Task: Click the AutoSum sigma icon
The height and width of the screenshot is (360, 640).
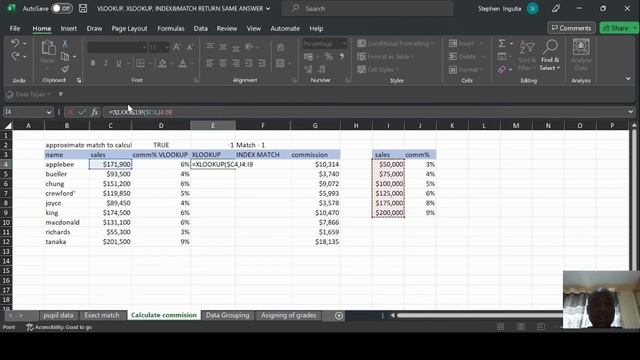Action: pyautogui.click(x=502, y=43)
